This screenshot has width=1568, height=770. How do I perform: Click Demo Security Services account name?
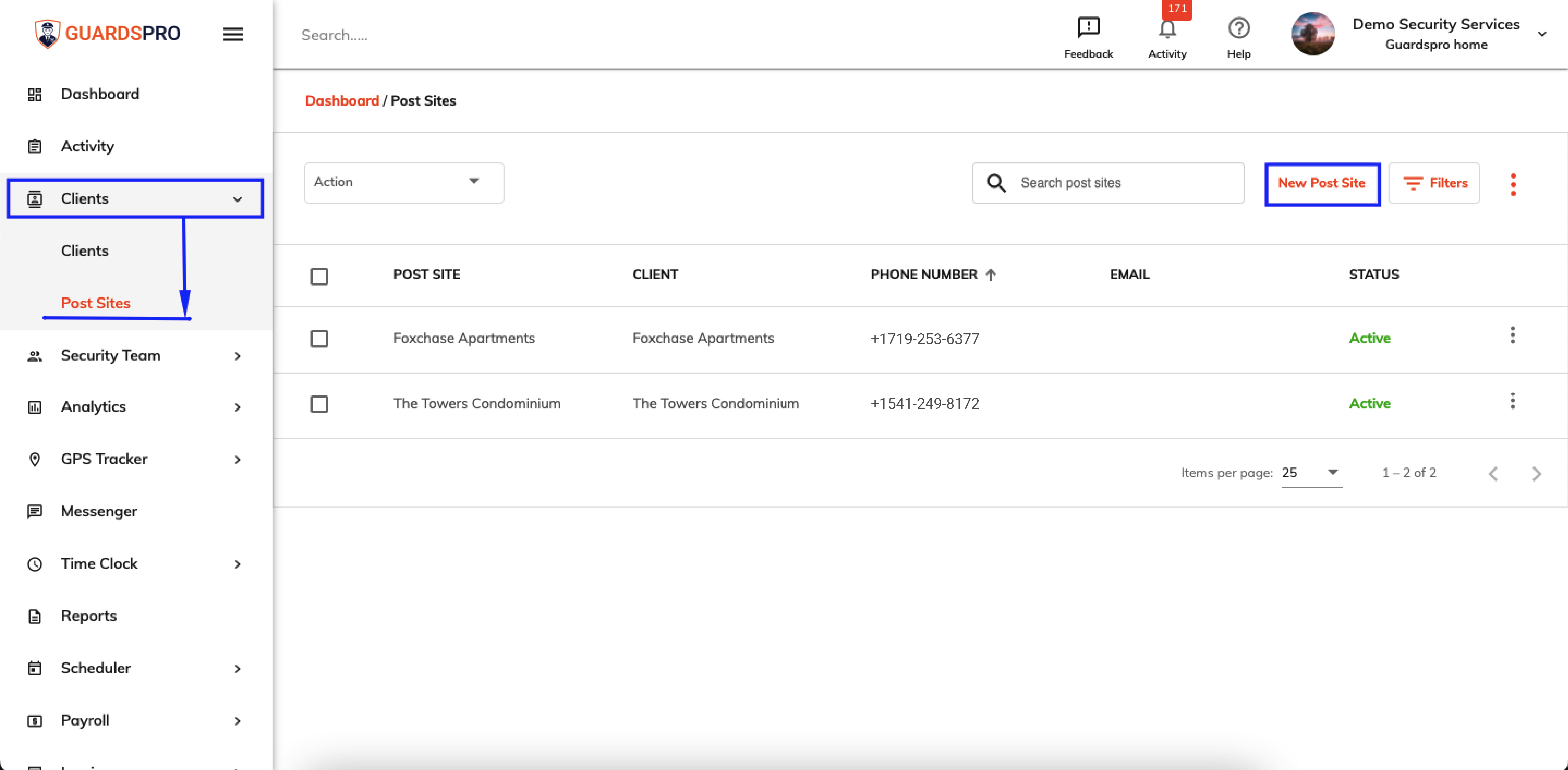coord(1436,24)
